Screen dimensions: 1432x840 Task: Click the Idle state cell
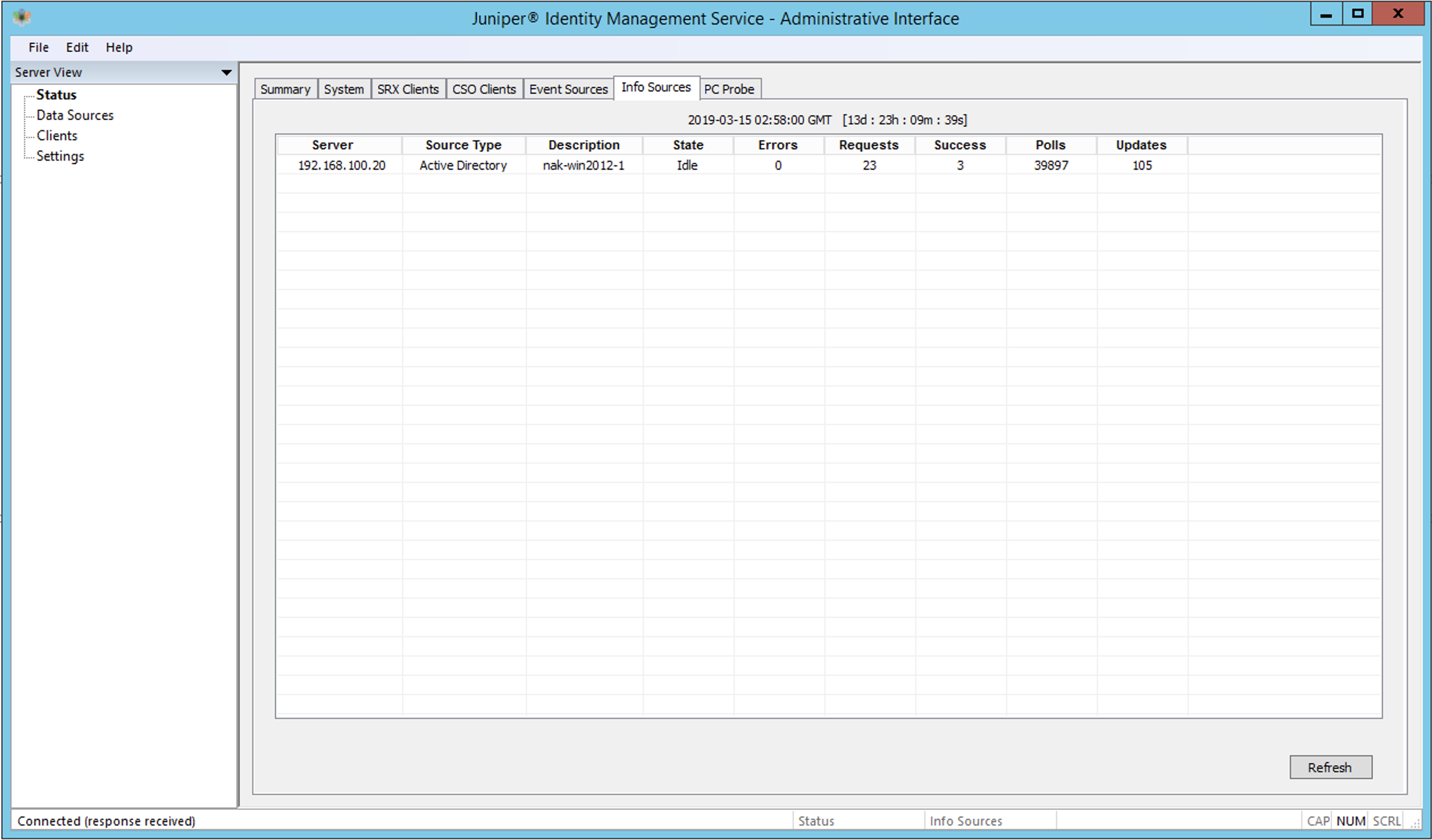687,165
